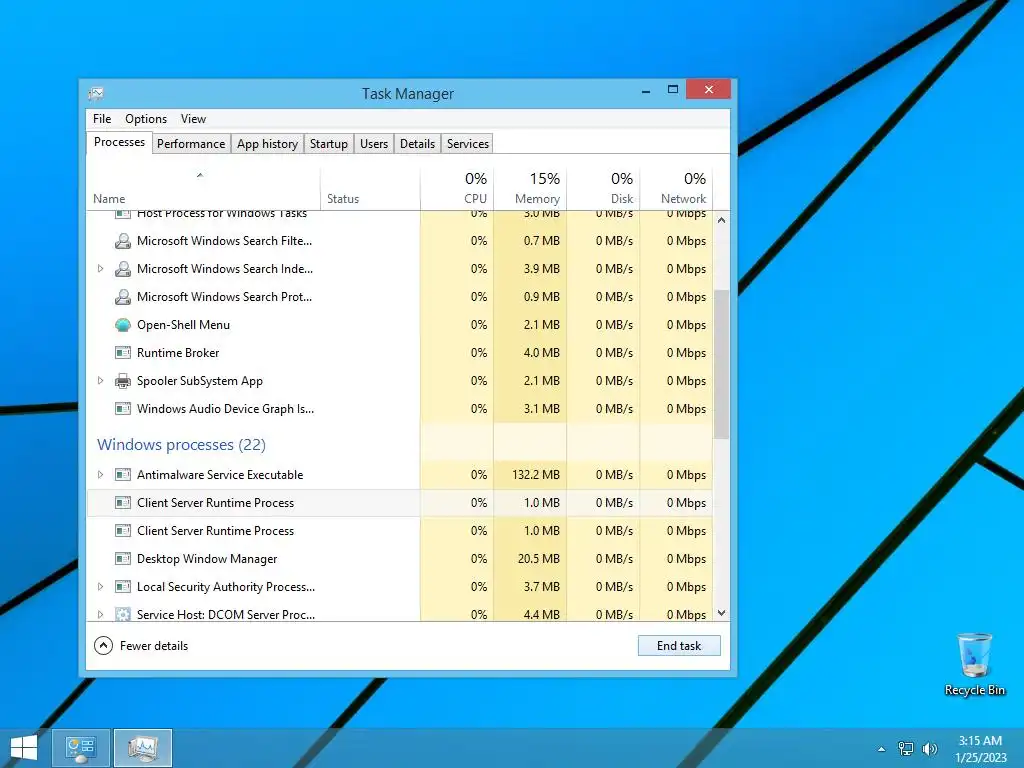Open the Options menu

(146, 119)
